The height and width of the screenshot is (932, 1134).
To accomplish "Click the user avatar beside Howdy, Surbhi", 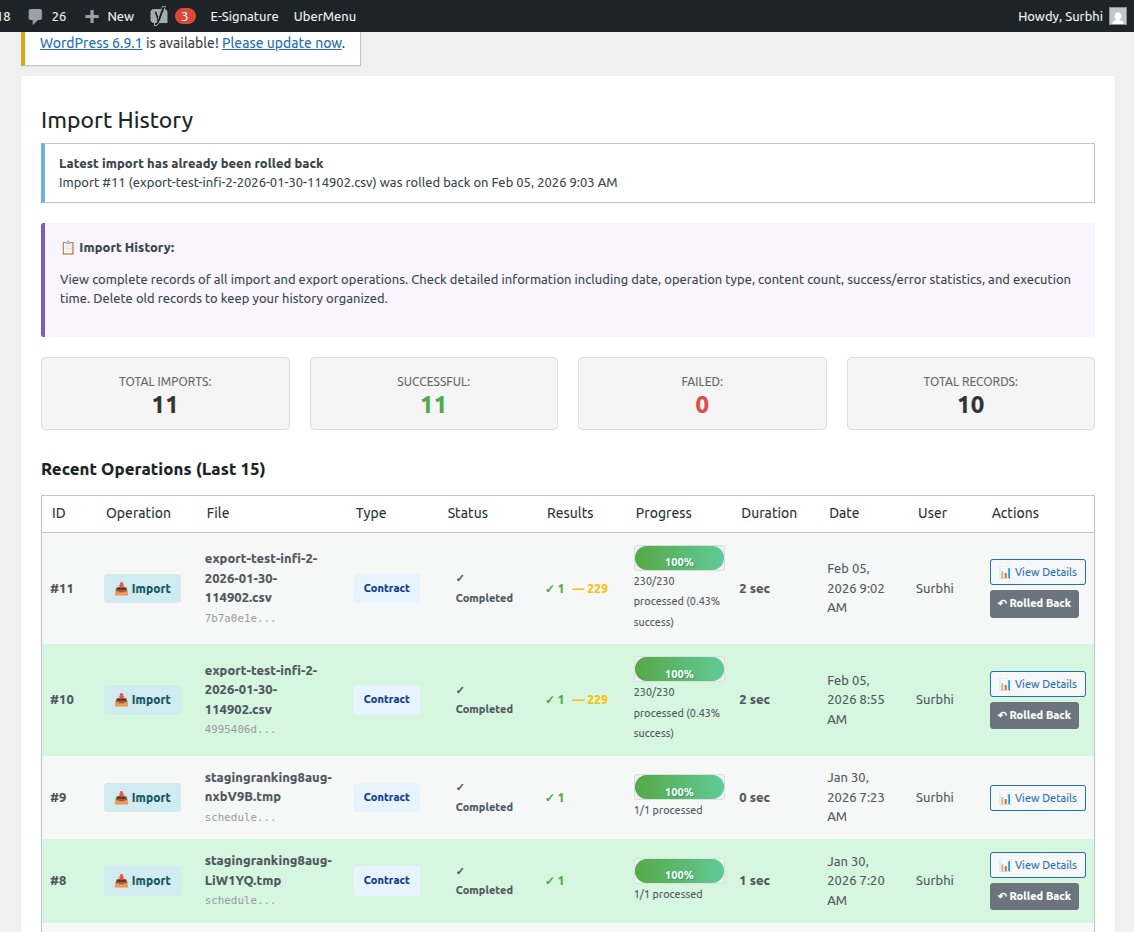I will click(1118, 16).
